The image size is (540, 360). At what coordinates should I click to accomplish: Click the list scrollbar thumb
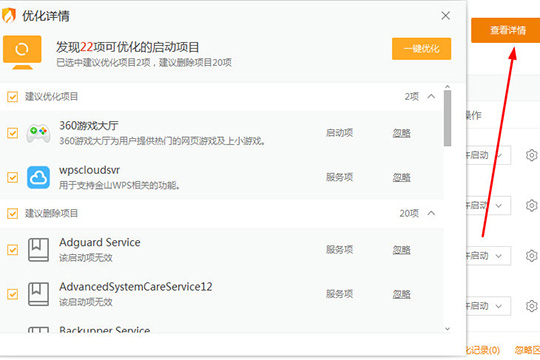[447, 118]
